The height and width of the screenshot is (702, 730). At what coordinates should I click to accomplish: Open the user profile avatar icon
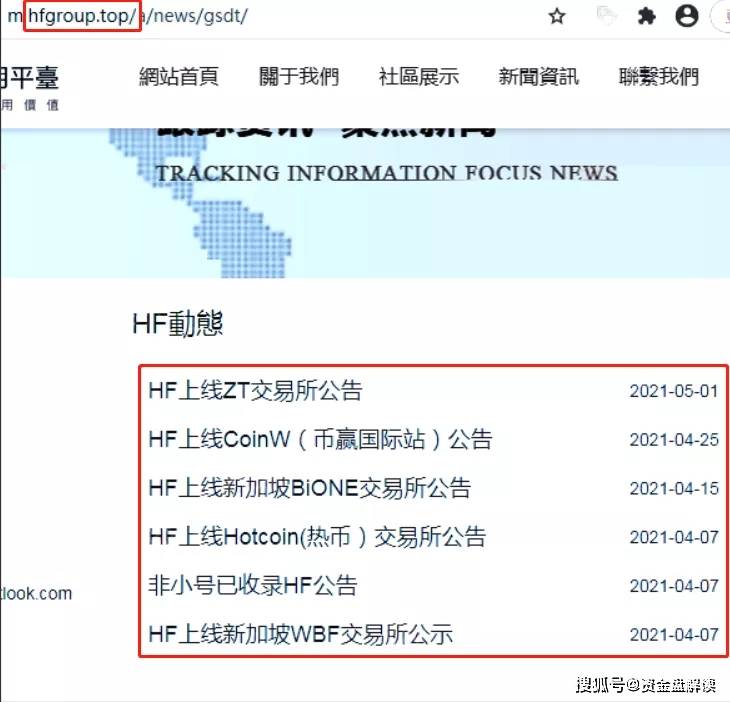686,17
